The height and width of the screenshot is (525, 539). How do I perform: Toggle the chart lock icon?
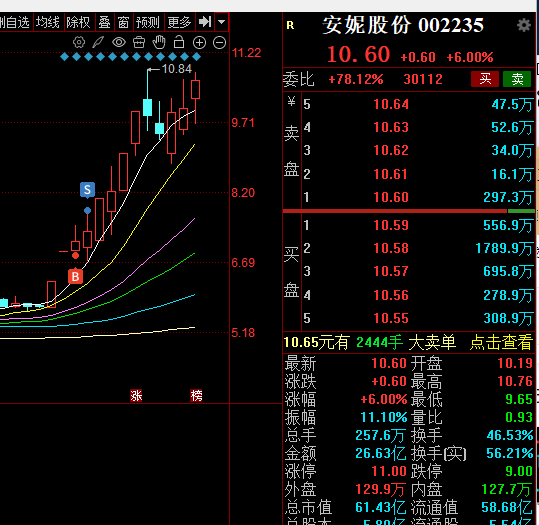[179, 42]
